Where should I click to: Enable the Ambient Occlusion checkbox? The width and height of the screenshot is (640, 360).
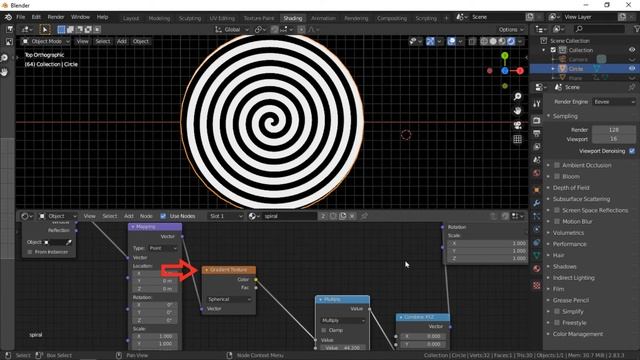point(557,165)
